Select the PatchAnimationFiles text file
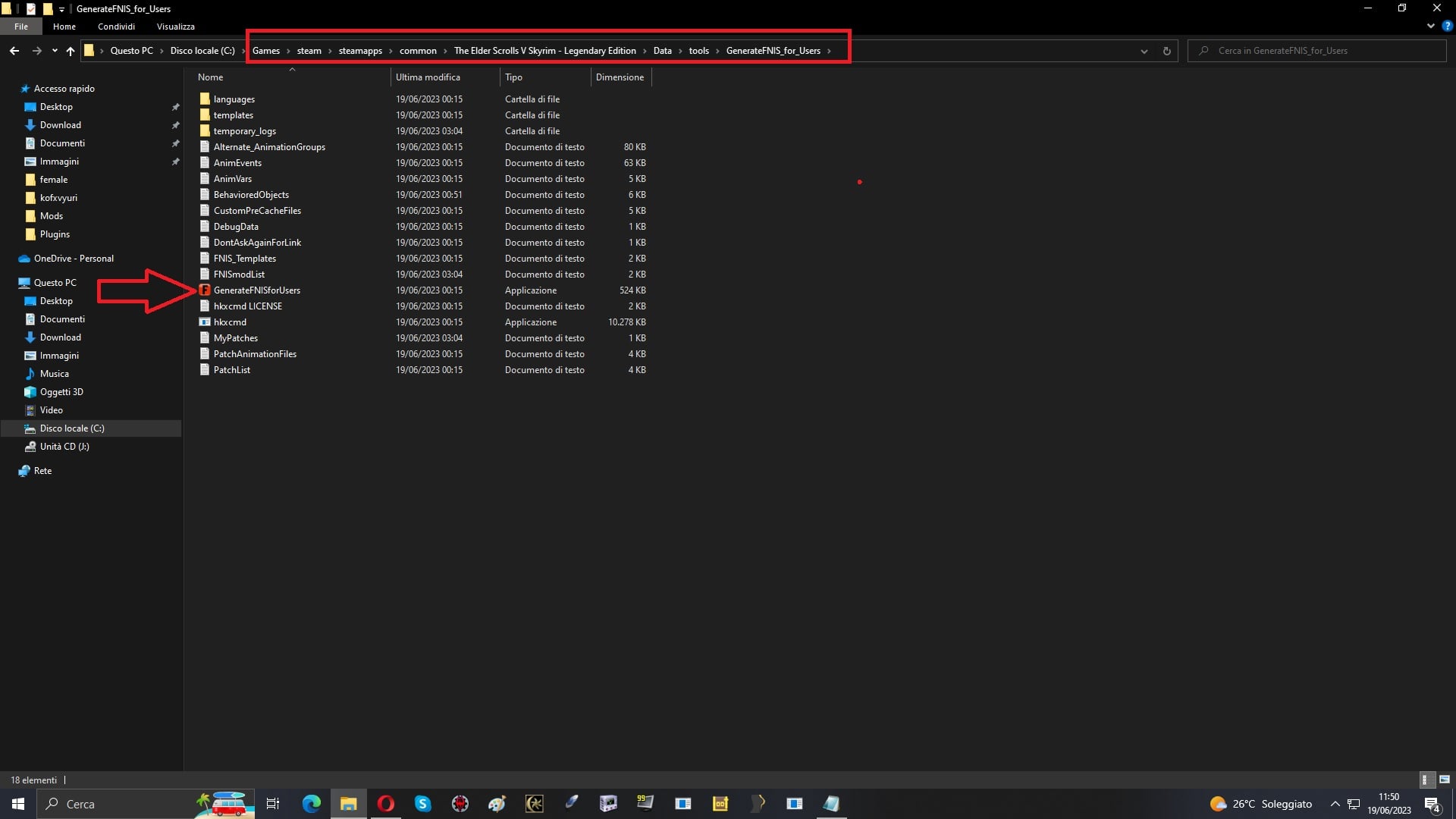This screenshot has width=1456, height=819. click(255, 354)
